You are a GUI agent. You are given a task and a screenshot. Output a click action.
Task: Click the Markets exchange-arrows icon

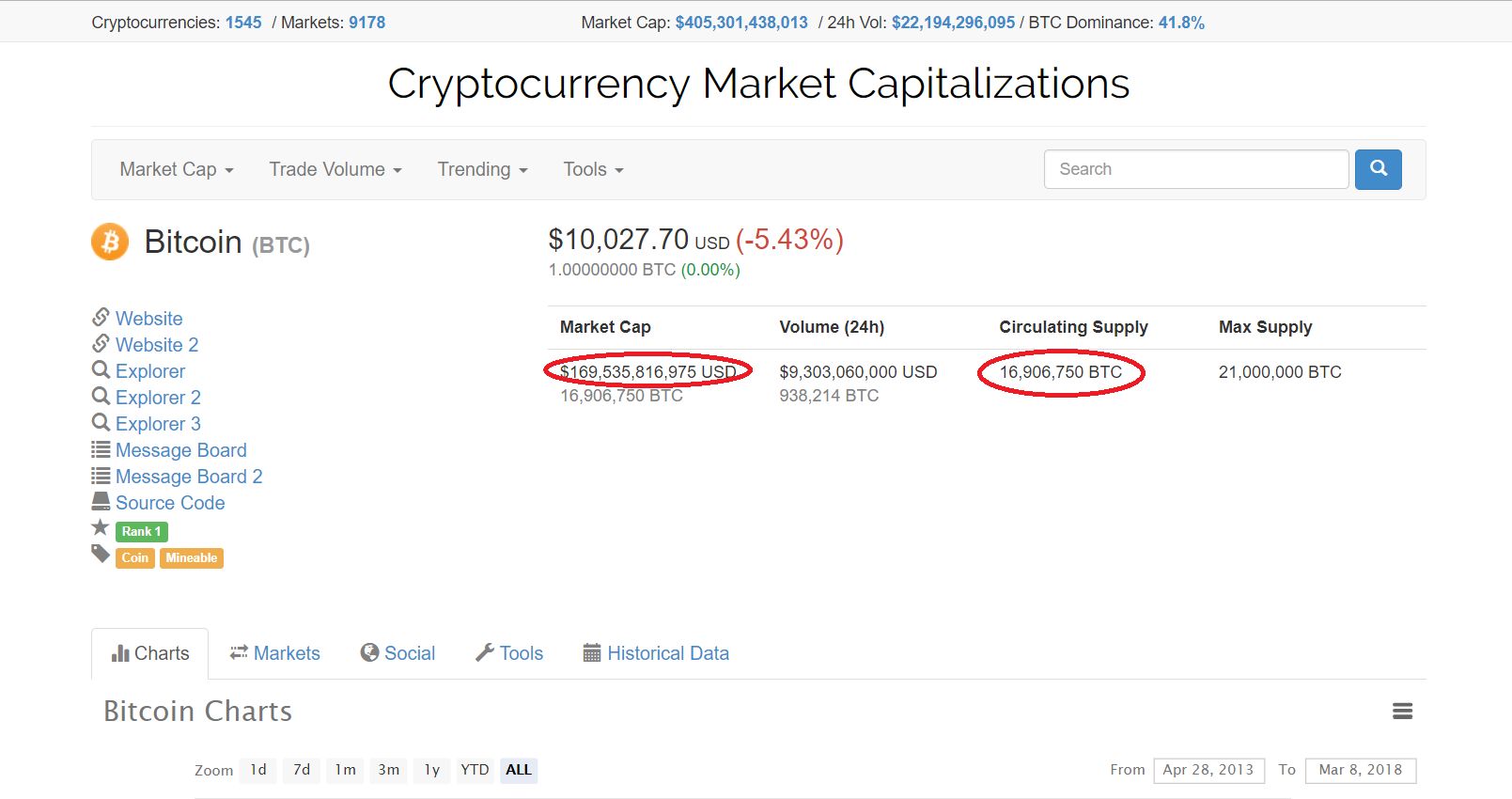(x=239, y=652)
